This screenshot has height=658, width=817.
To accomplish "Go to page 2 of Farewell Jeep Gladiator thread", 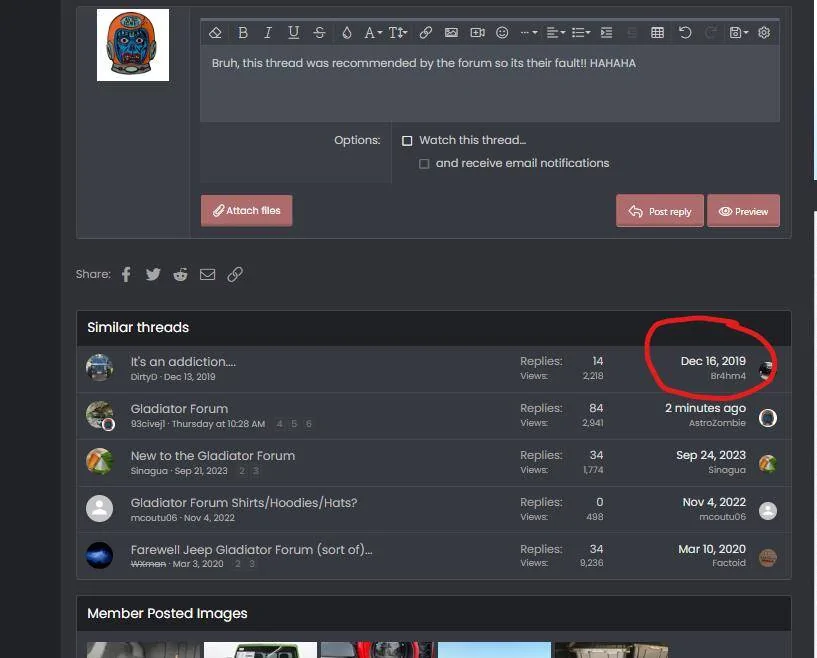I will (x=238, y=564).
